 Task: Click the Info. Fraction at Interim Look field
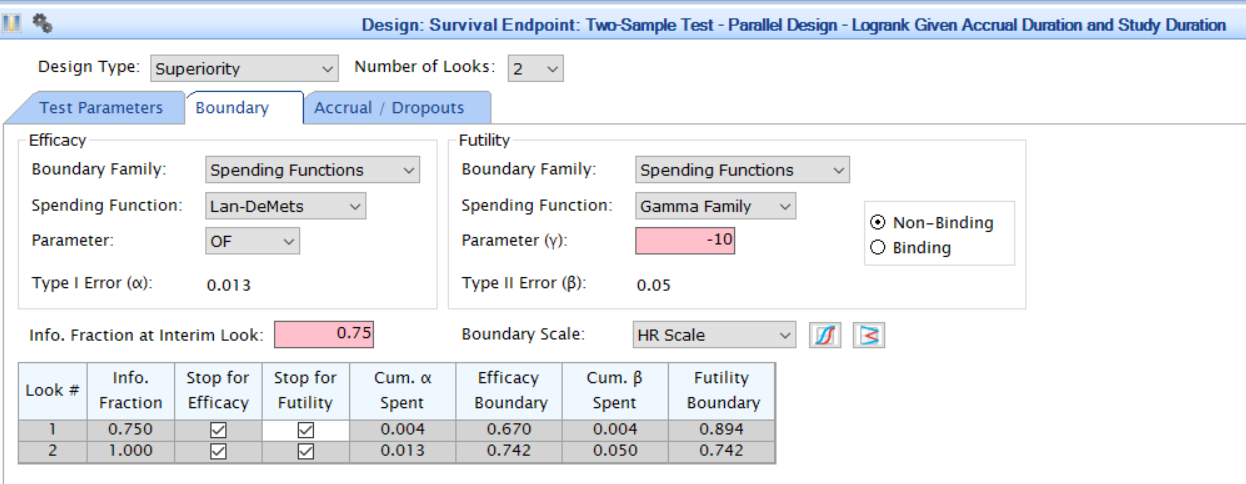click(x=323, y=334)
